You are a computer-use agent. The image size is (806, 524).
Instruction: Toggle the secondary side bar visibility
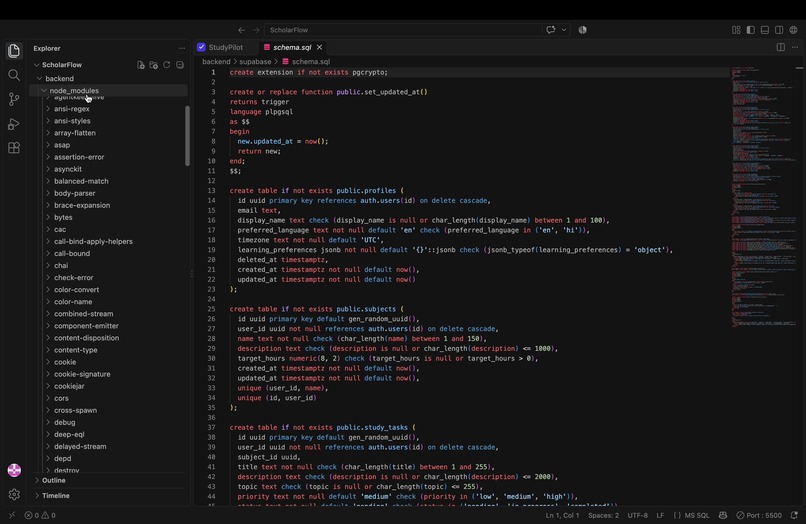(x=779, y=30)
